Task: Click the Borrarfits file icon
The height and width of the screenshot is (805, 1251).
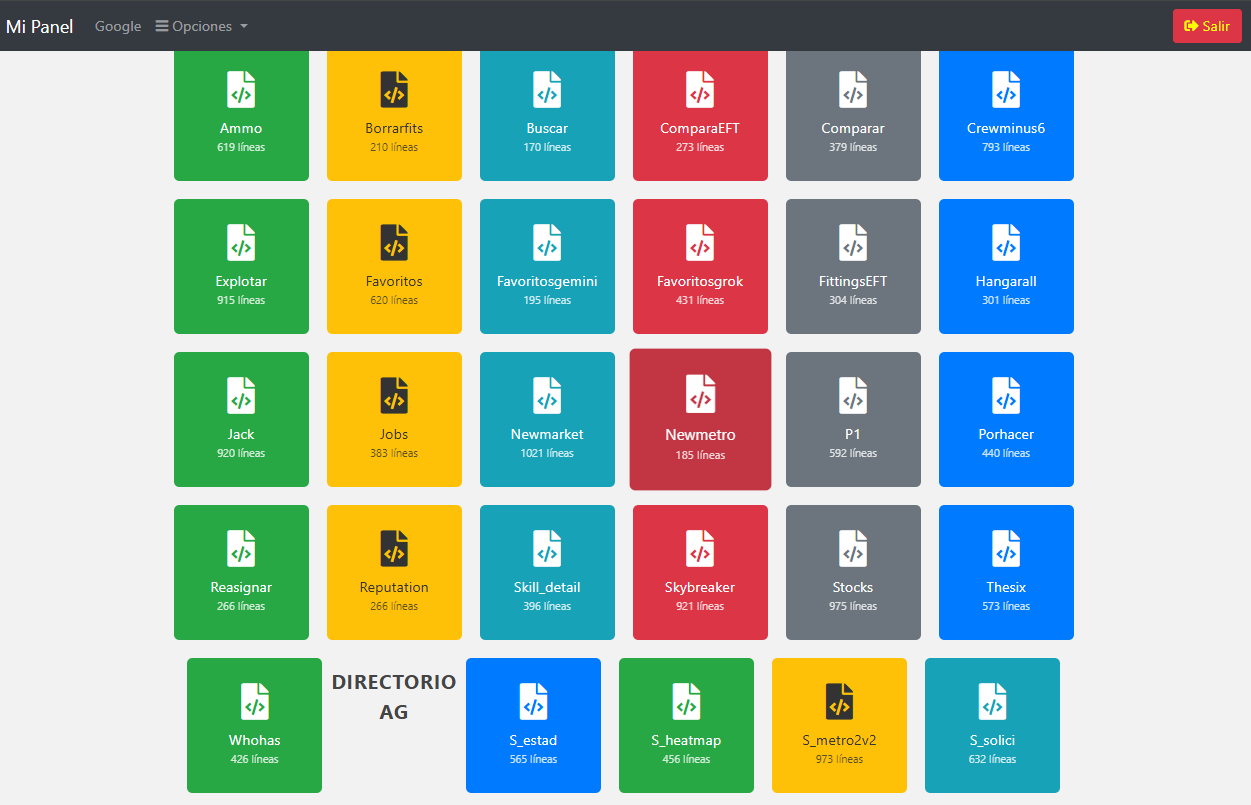Action: tap(394, 90)
